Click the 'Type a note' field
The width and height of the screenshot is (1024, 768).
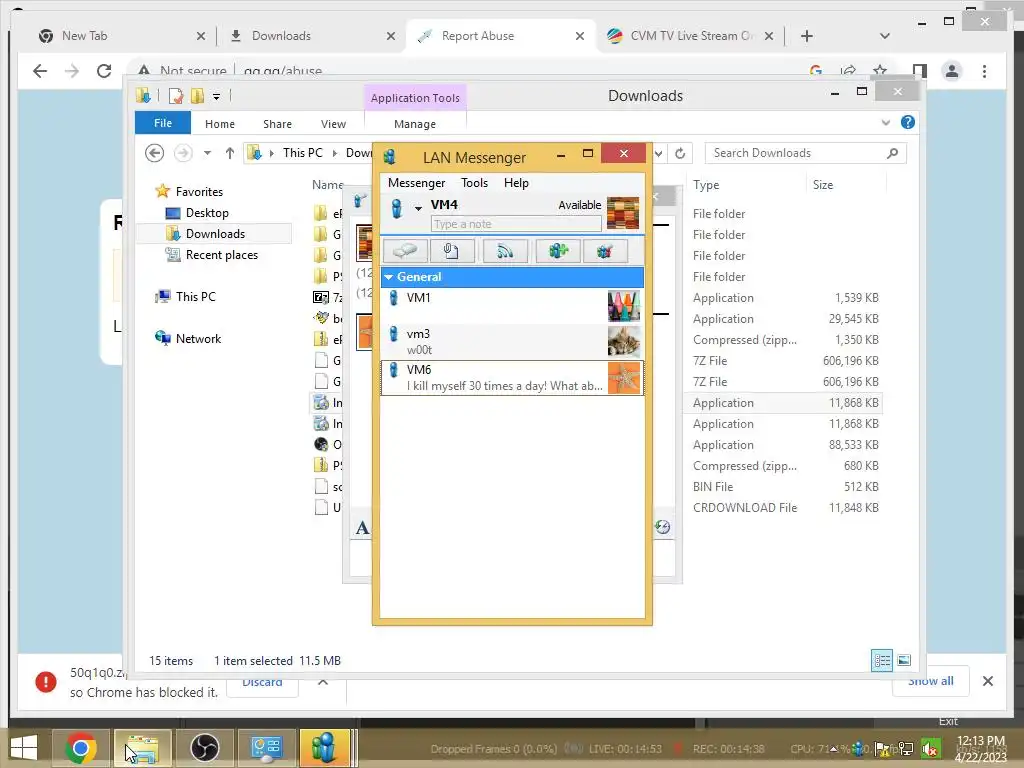pos(516,224)
